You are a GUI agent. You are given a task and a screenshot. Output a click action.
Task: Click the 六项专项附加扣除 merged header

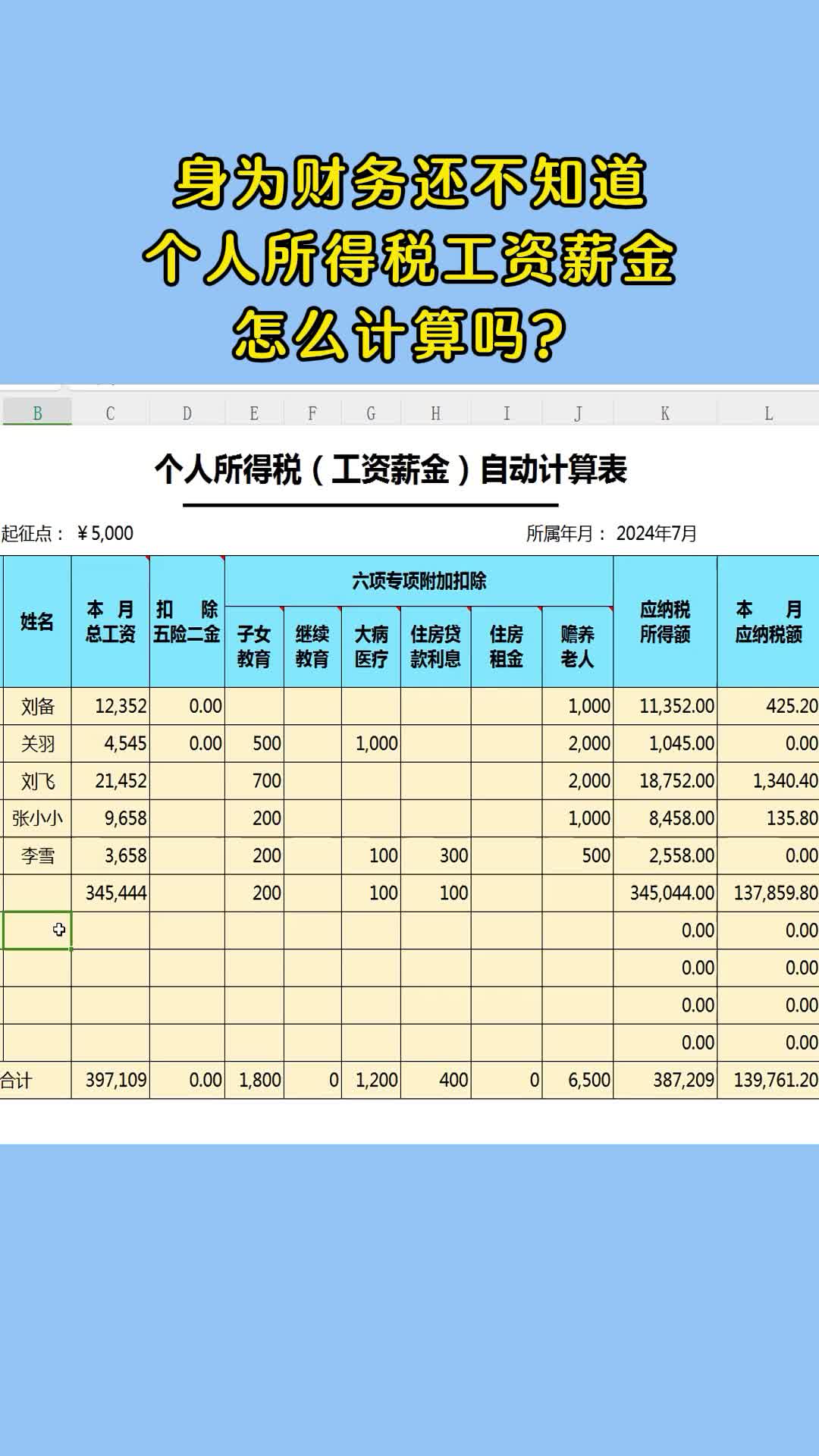click(419, 581)
